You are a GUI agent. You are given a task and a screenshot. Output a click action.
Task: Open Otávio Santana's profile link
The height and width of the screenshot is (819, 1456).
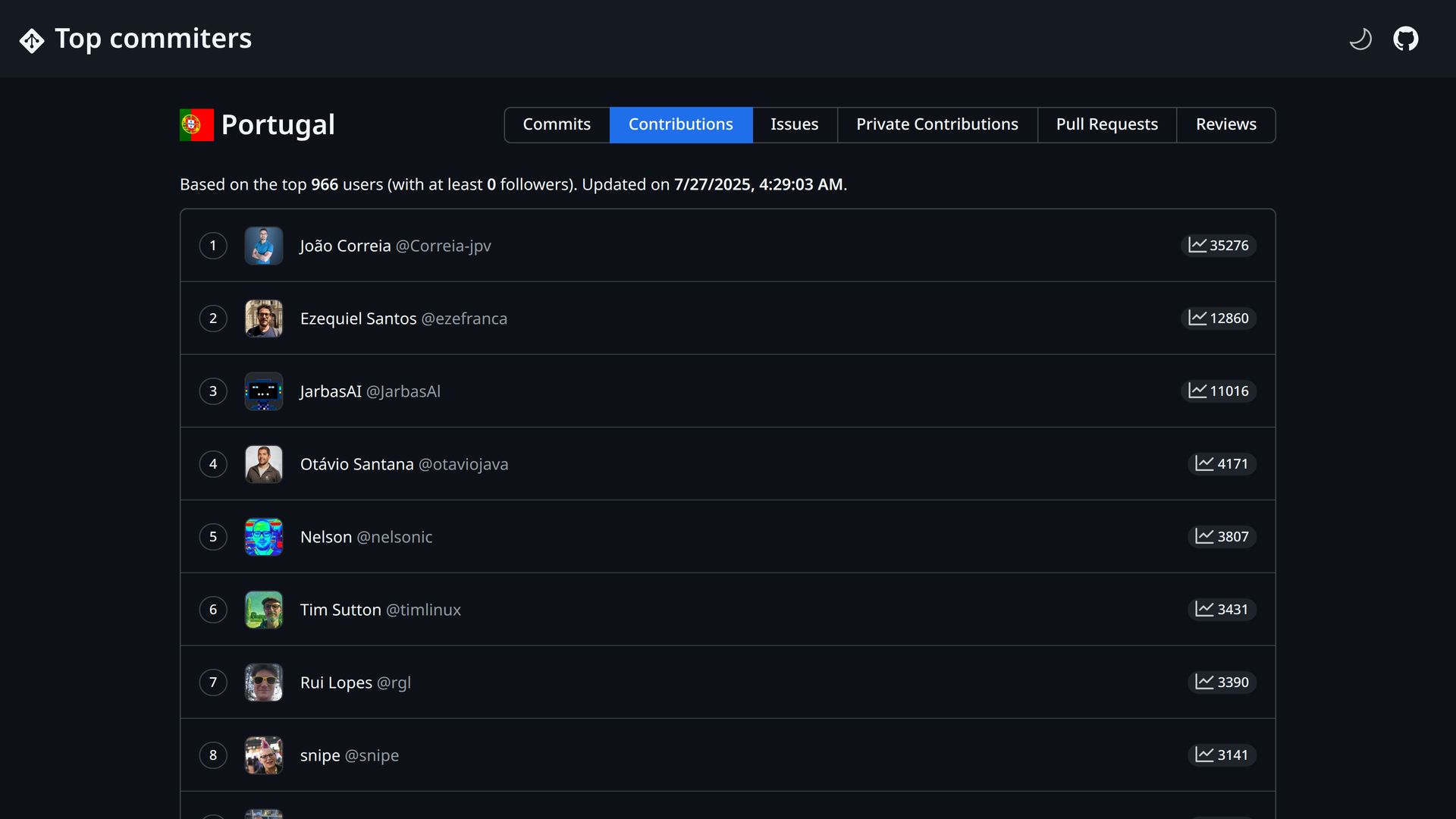[403, 464]
